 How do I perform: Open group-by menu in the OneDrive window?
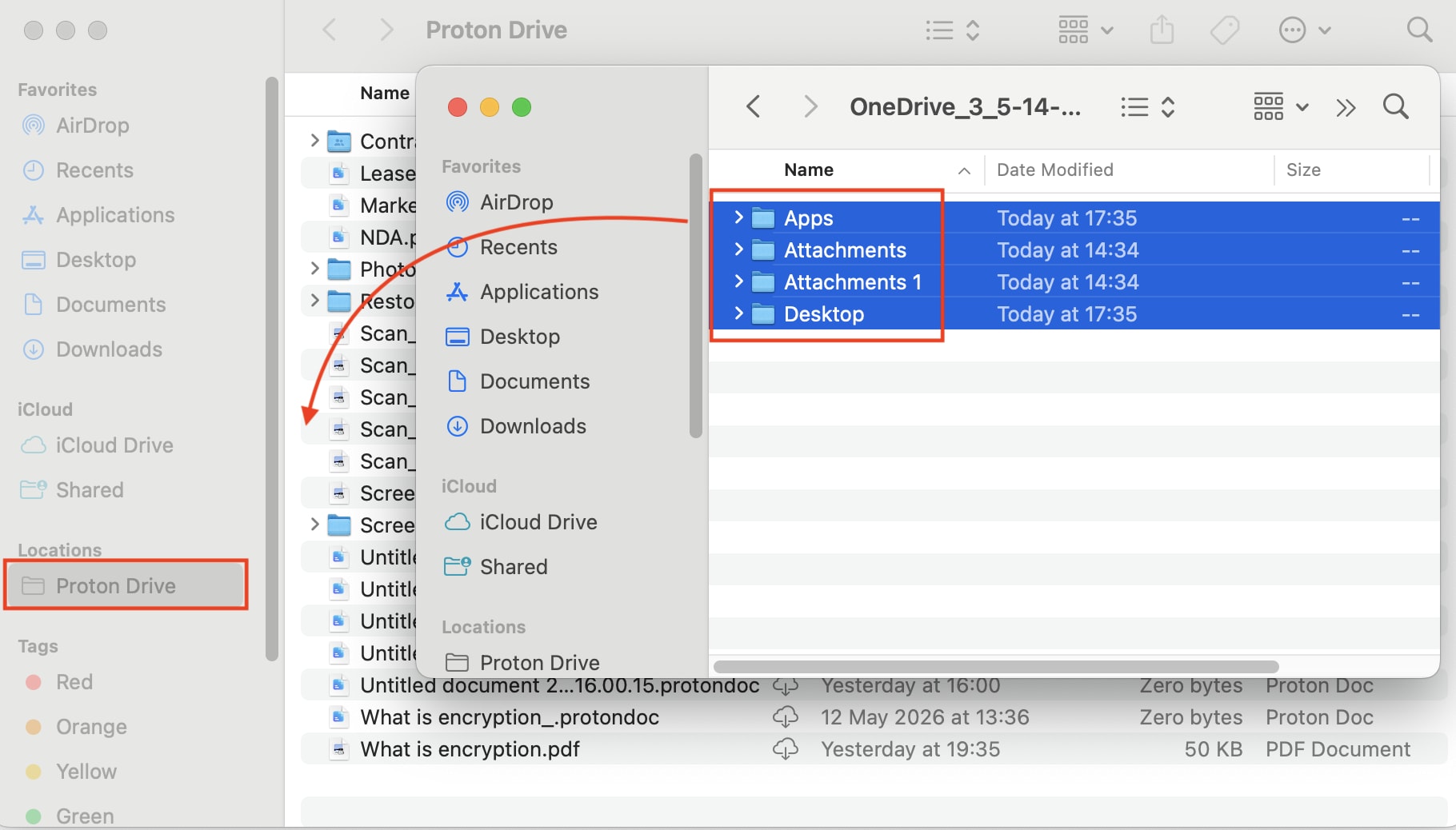pos(1281,106)
